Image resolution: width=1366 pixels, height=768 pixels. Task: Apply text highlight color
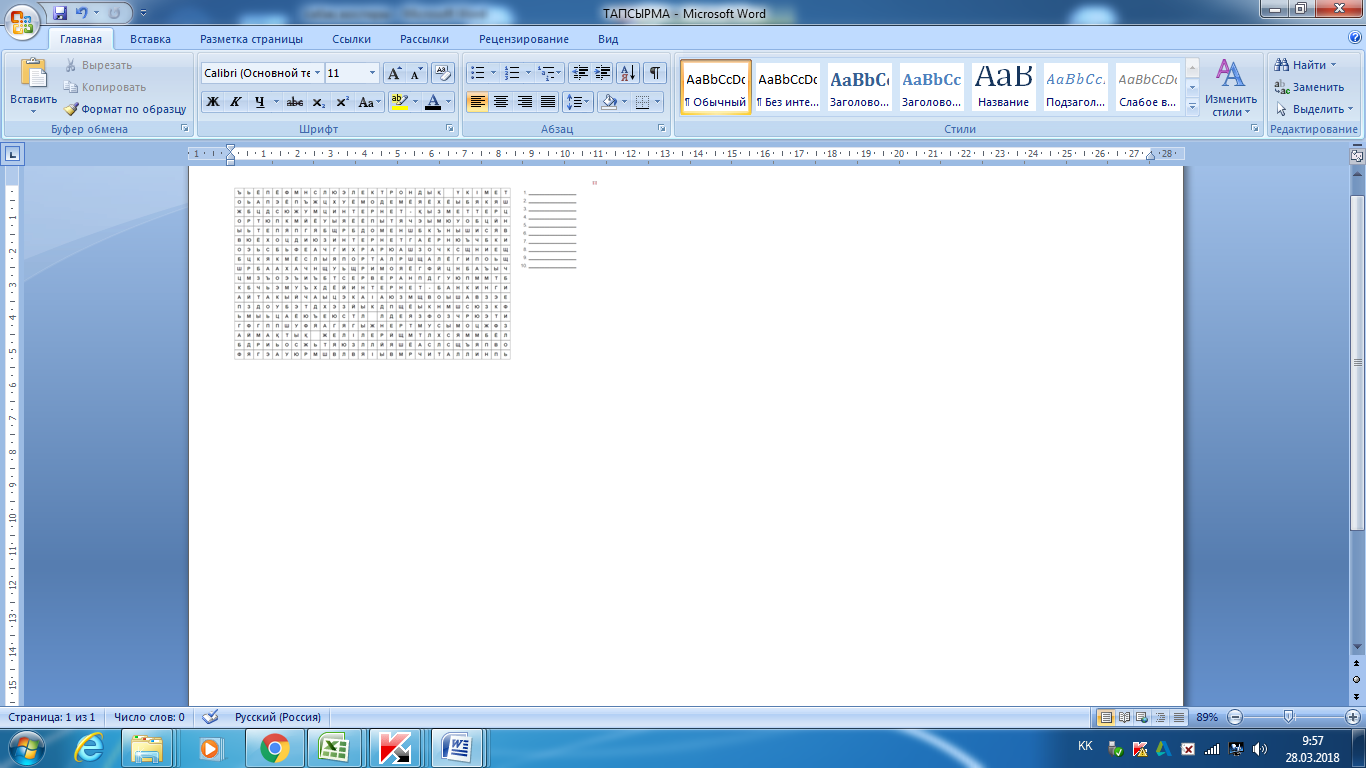point(398,102)
